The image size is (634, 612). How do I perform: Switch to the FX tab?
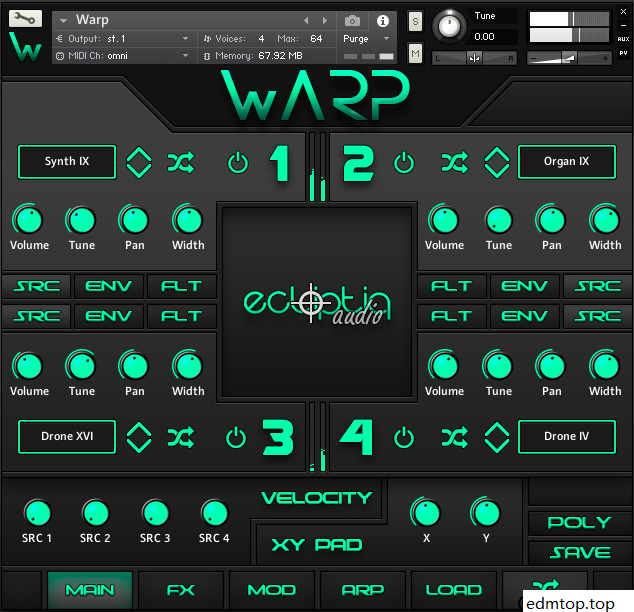(181, 590)
